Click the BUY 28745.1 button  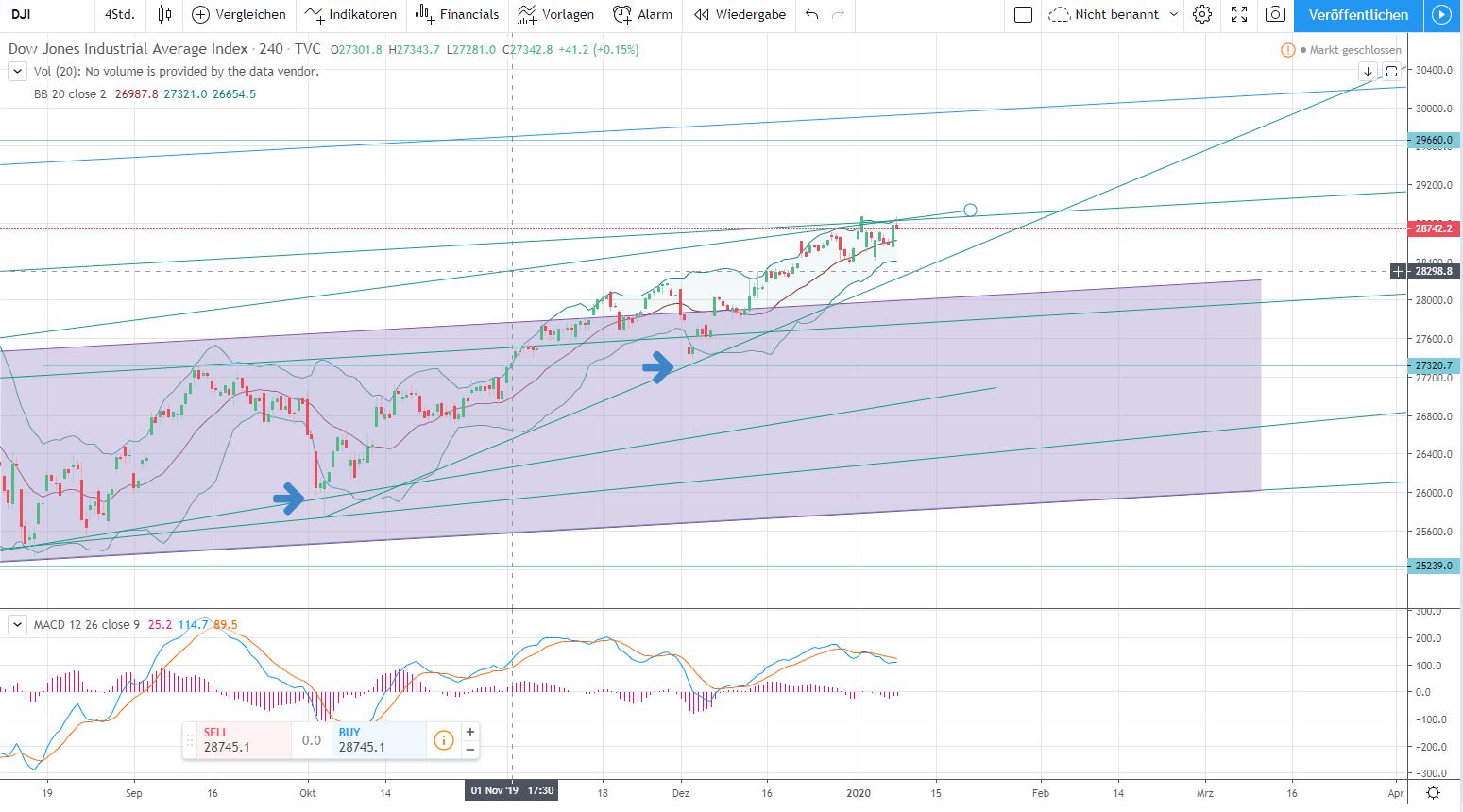point(379,740)
